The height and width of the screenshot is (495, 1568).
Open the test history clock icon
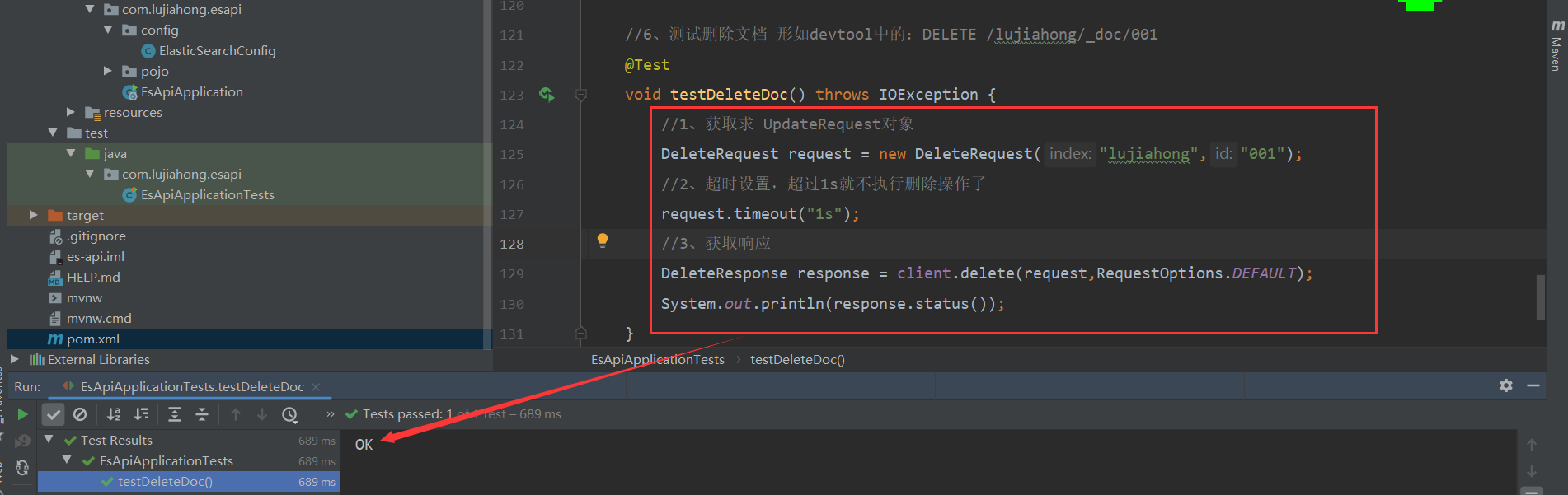[x=290, y=415]
